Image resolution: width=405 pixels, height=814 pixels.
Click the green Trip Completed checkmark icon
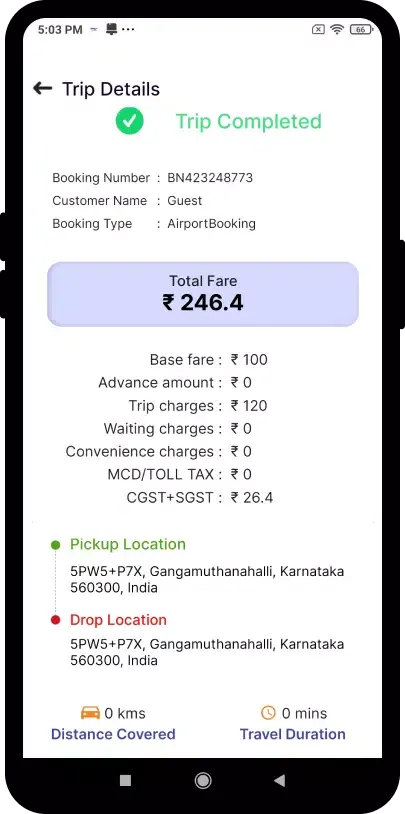(x=129, y=121)
